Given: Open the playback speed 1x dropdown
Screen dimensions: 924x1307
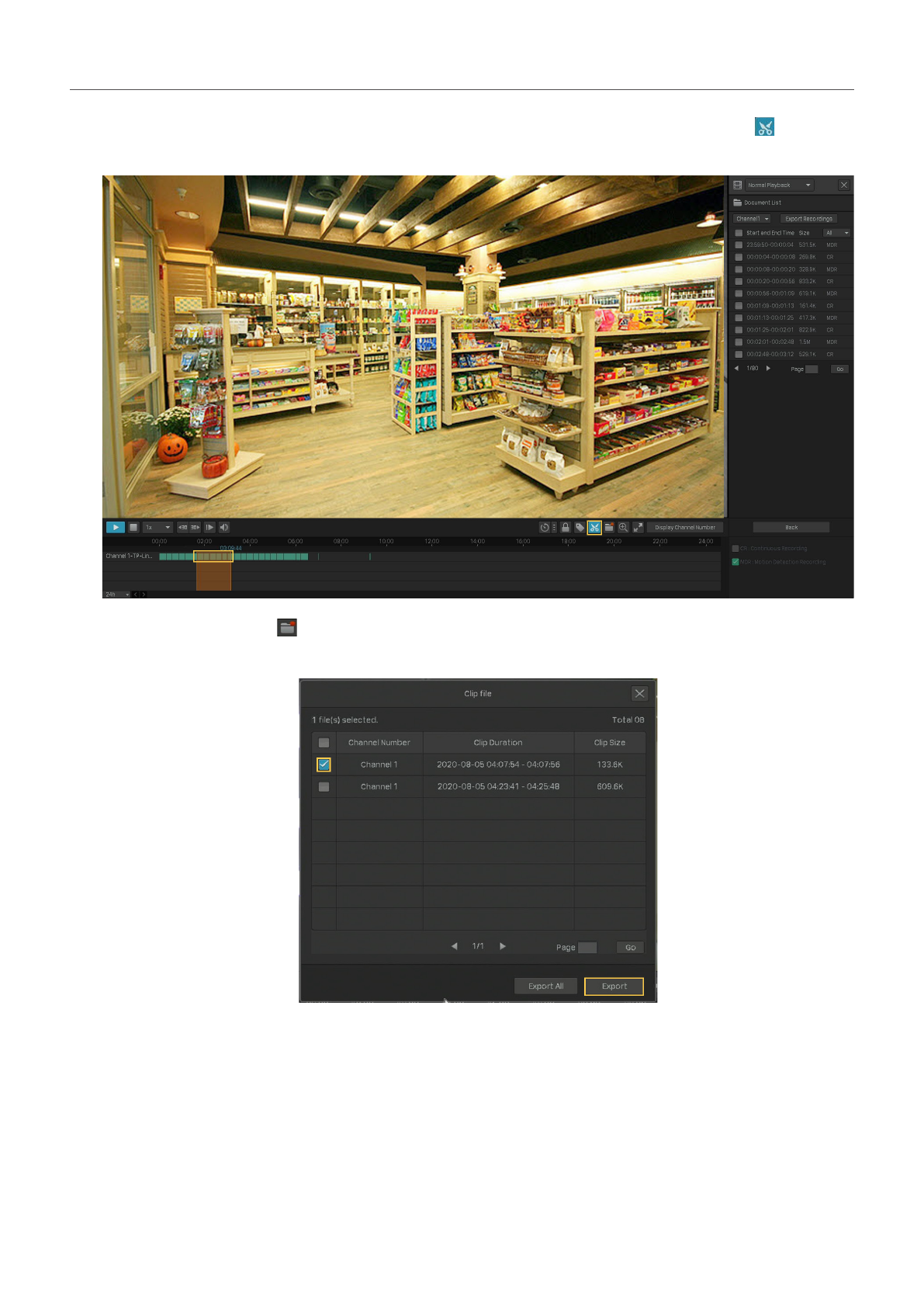Looking at the screenshot, I should click(157, 527).
